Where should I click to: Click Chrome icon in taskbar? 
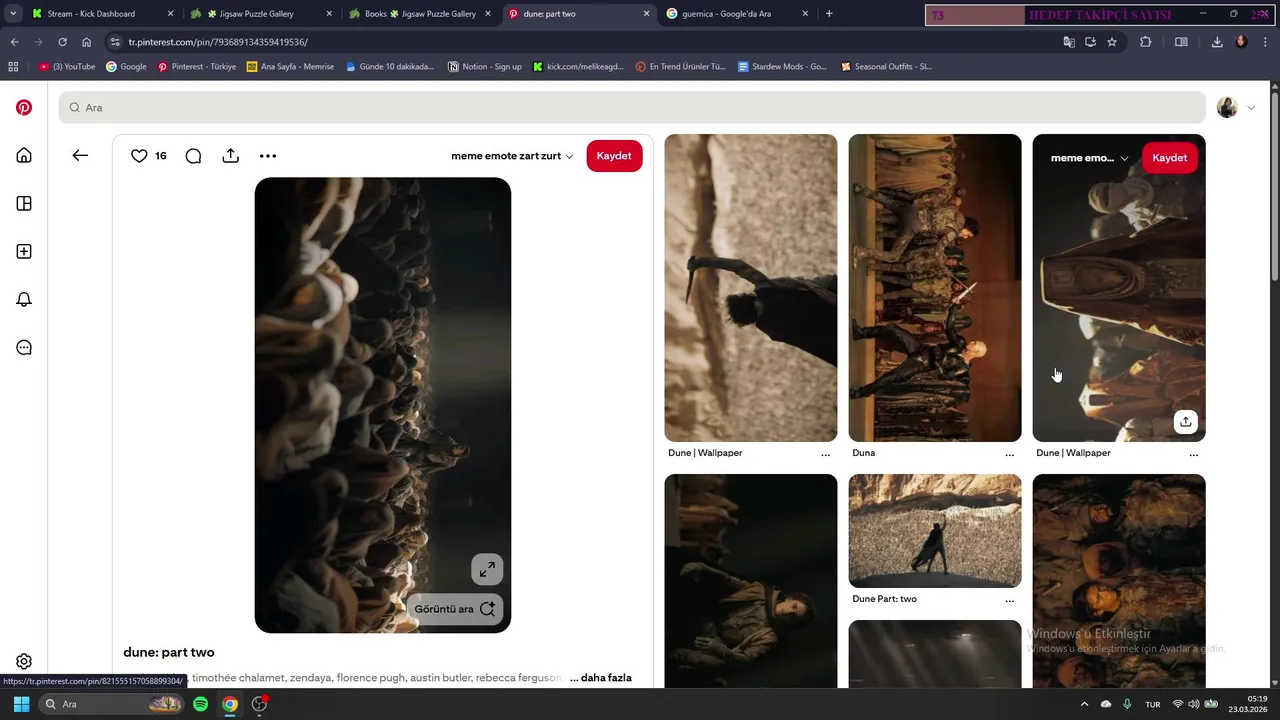point(230,704)
